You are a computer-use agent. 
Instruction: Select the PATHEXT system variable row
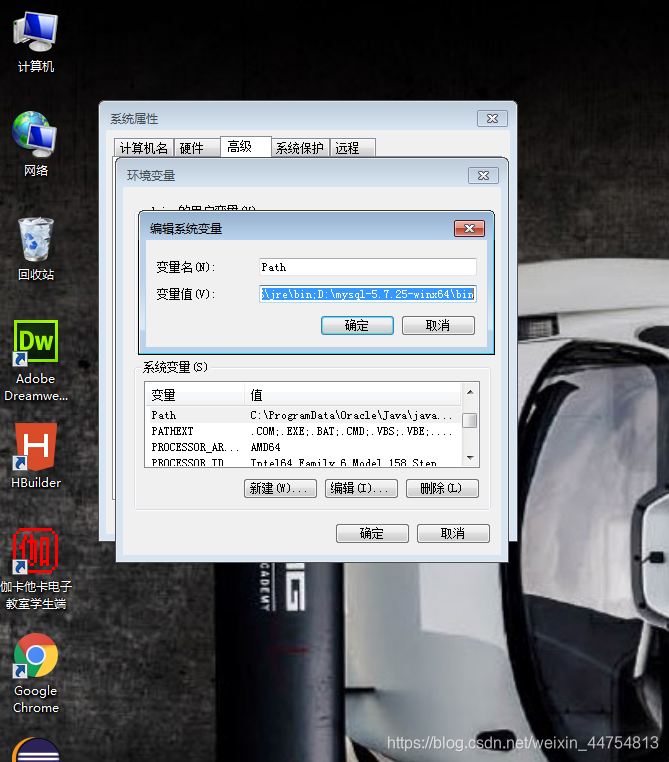303,431
